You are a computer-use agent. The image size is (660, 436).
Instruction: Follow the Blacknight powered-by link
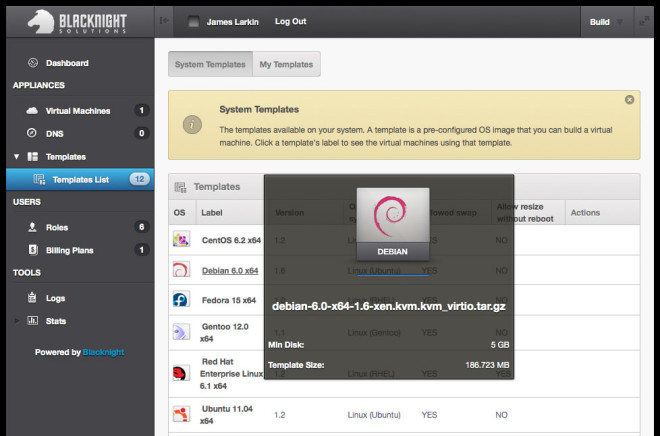click(x=103, y=352)
